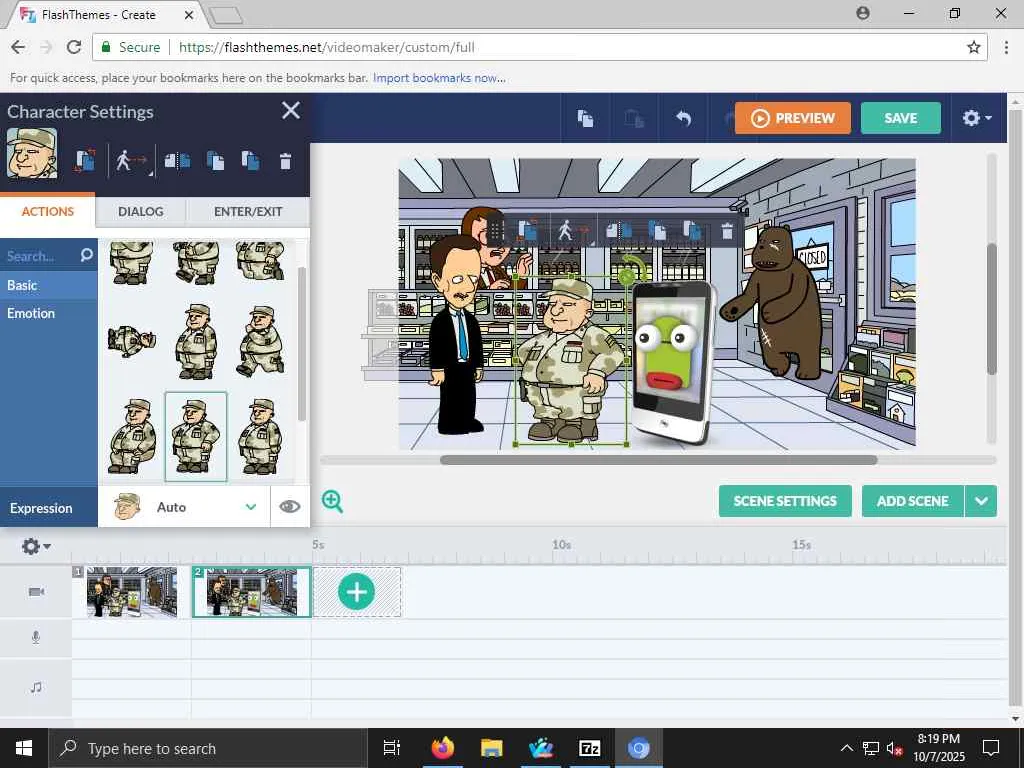Select the man in black suit

click(457, 340)
